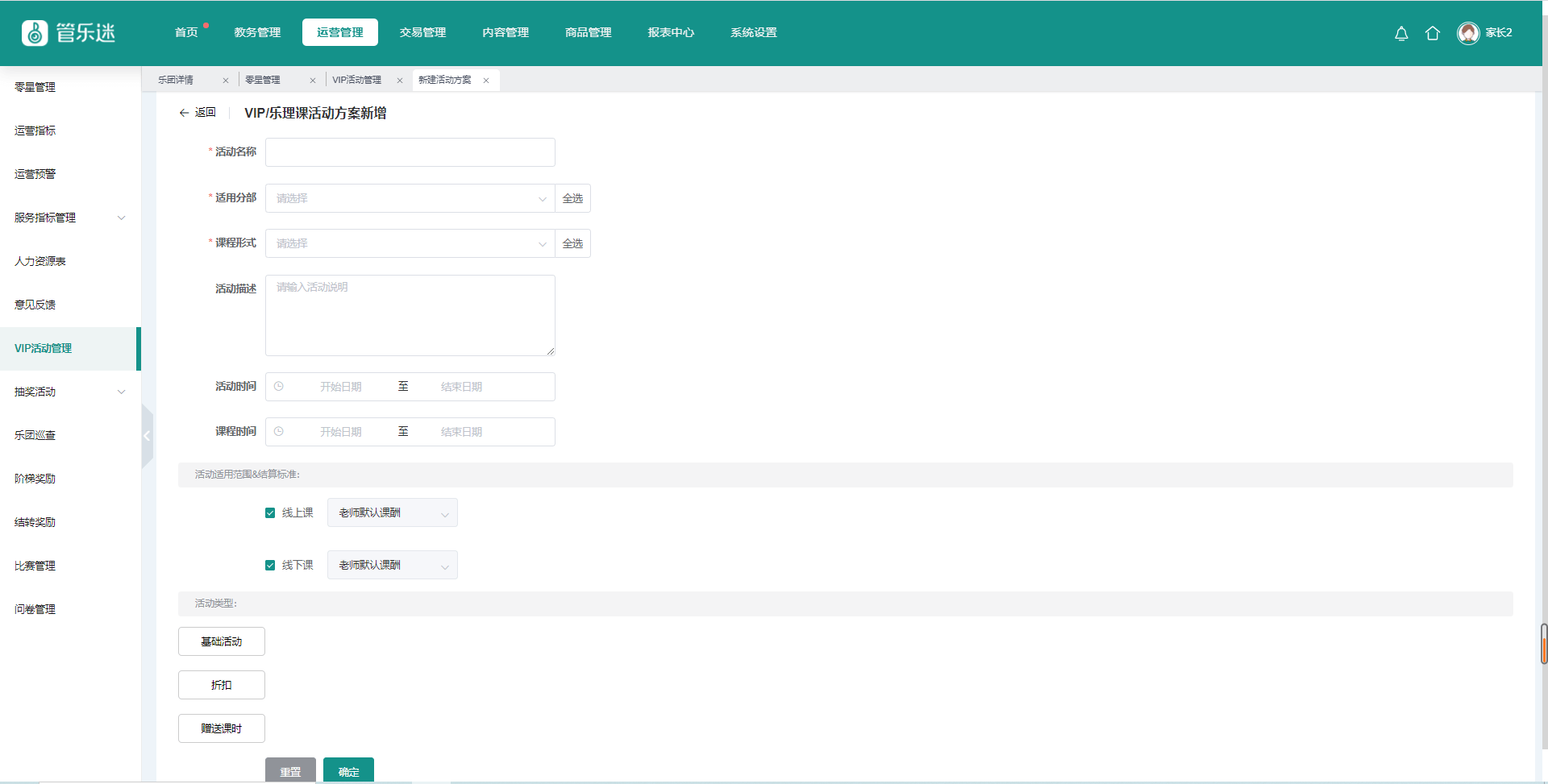This screenshot has height=784, width=1548.
Task: Collapse the sidebar with handle arrow
Action: pos(147,436)
